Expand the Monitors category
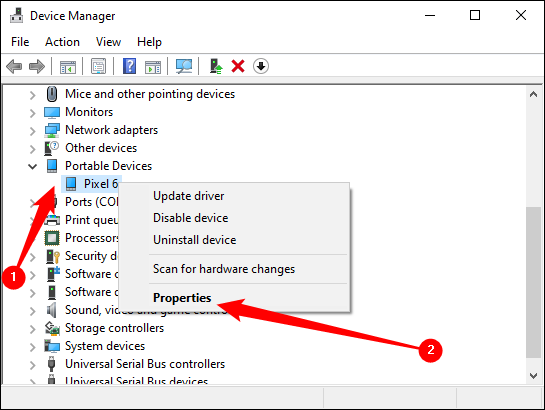 [x=32, y=113]
